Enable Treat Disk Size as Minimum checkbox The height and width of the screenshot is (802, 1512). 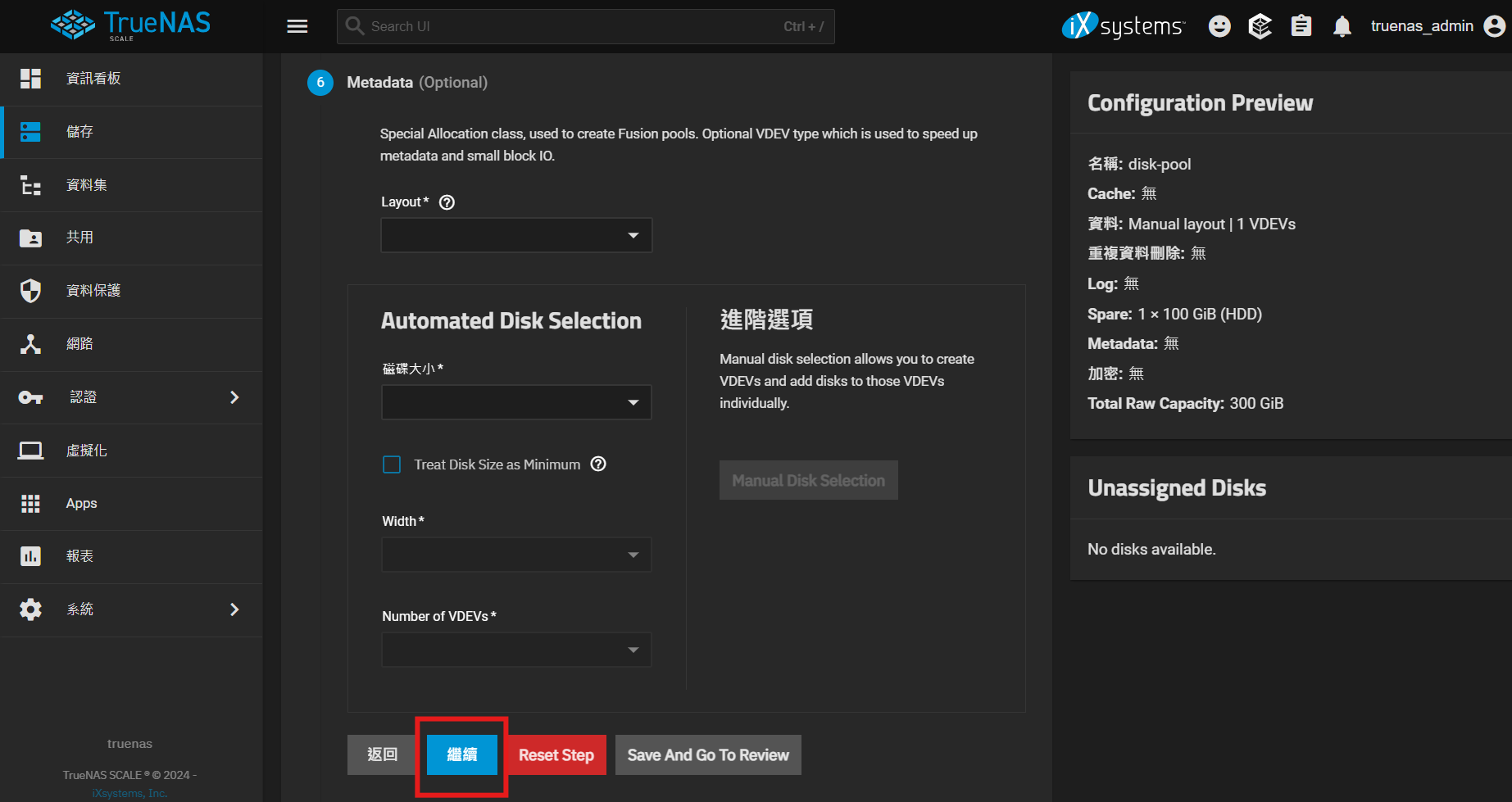pyautogui.click(x=392, y=464)
